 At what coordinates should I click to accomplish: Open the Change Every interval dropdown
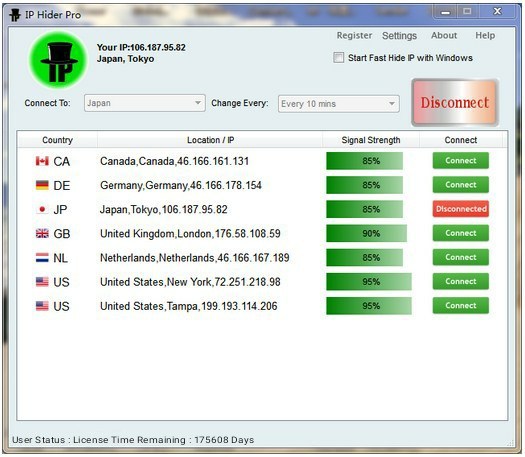(339, 104)
